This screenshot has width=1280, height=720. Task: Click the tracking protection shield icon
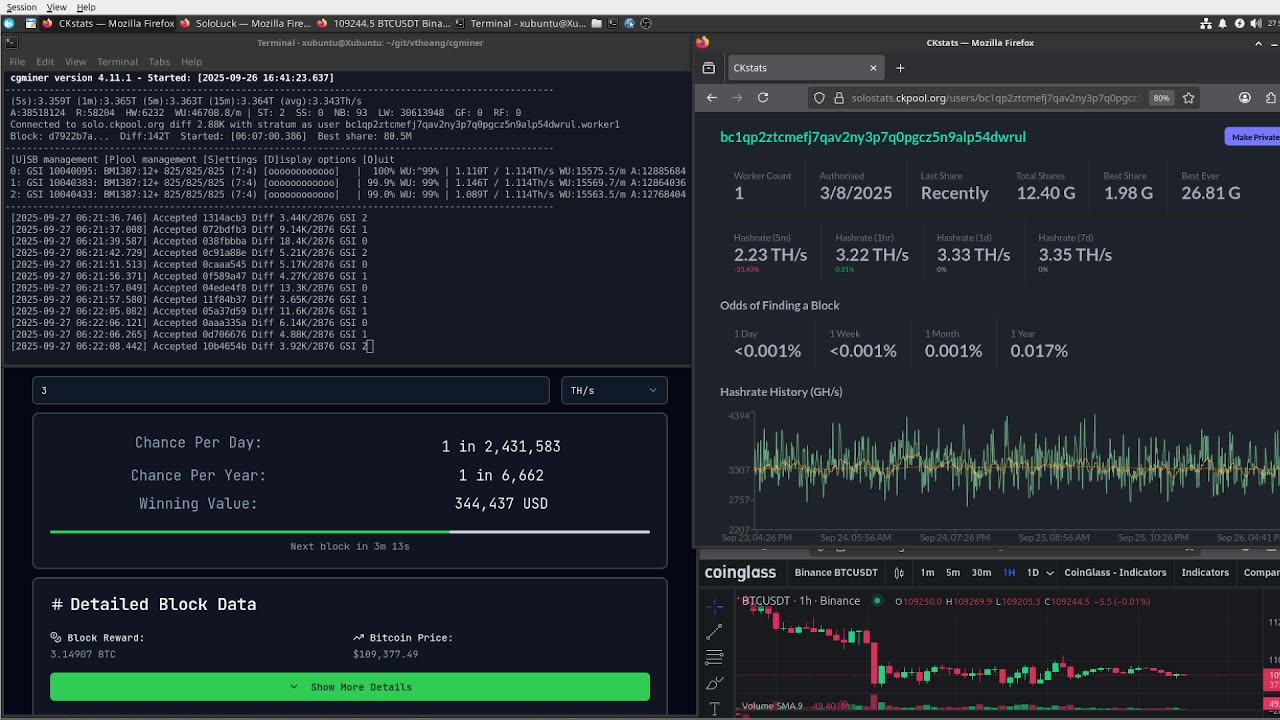click(x=819, y=98)
